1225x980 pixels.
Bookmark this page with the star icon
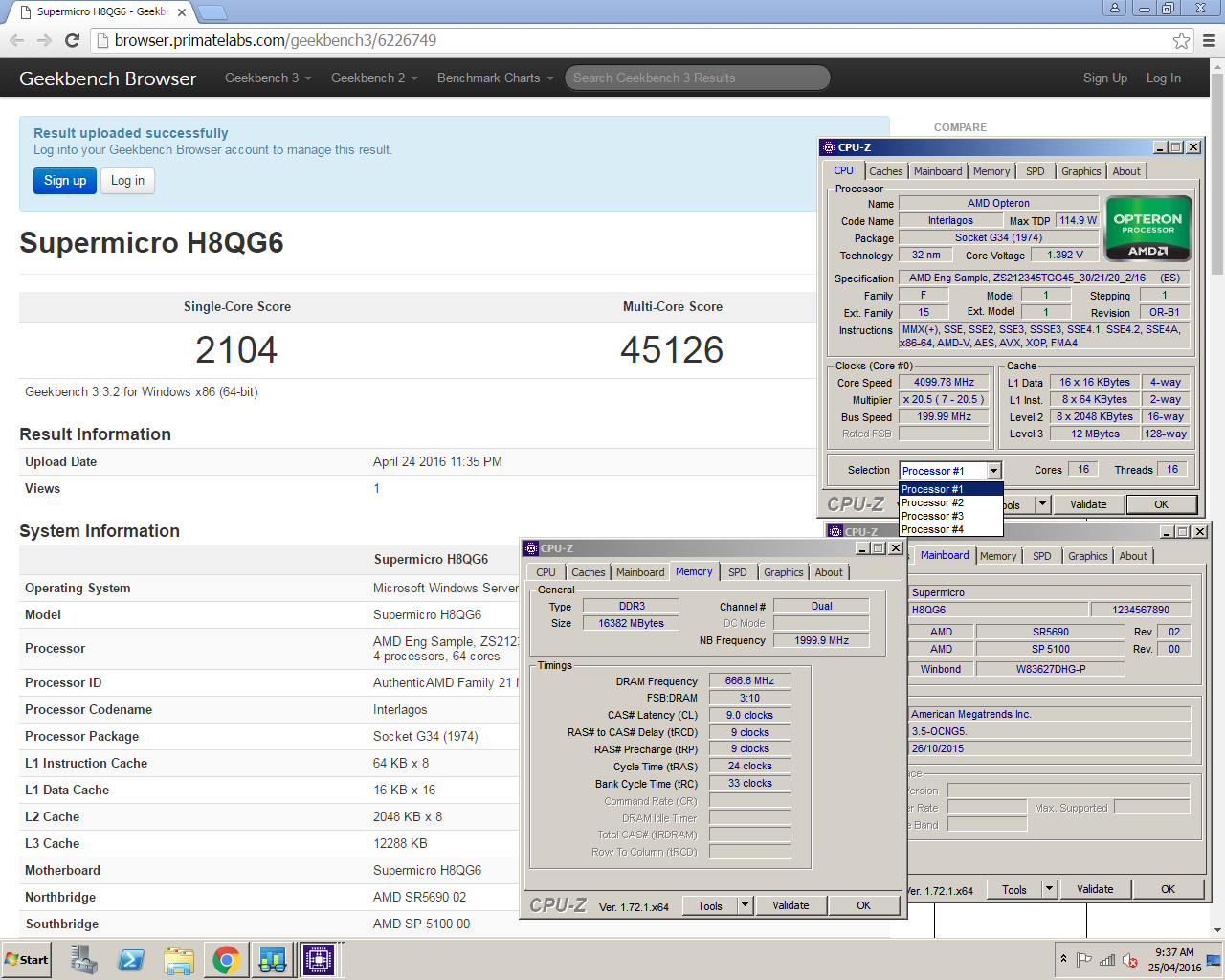pyautogui.click(x=1181, y=40)
